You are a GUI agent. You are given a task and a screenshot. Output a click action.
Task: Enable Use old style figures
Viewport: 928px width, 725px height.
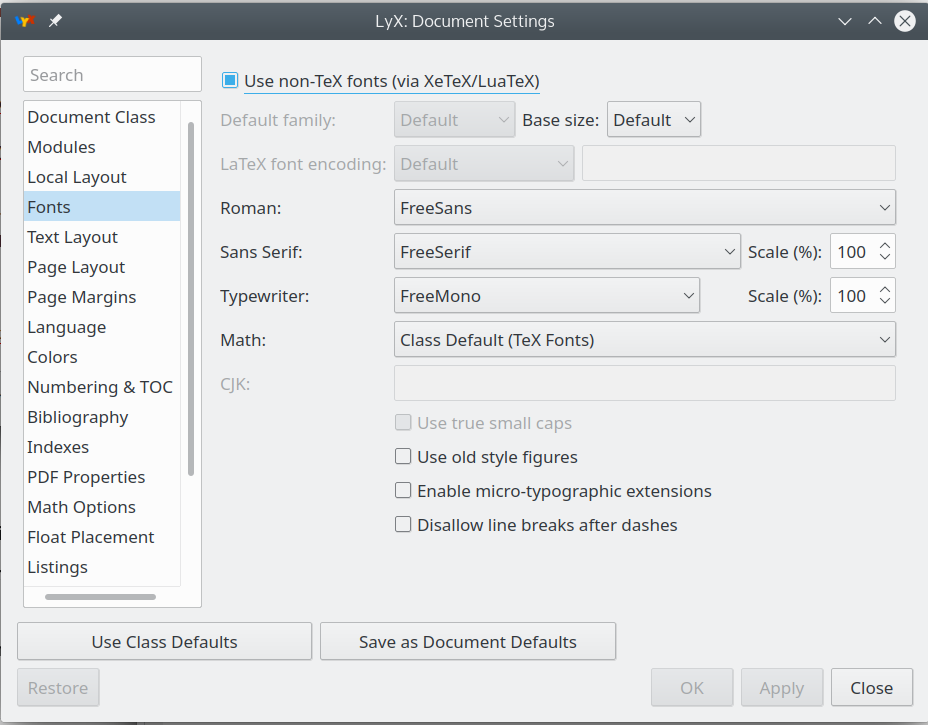tap(403, 457)
